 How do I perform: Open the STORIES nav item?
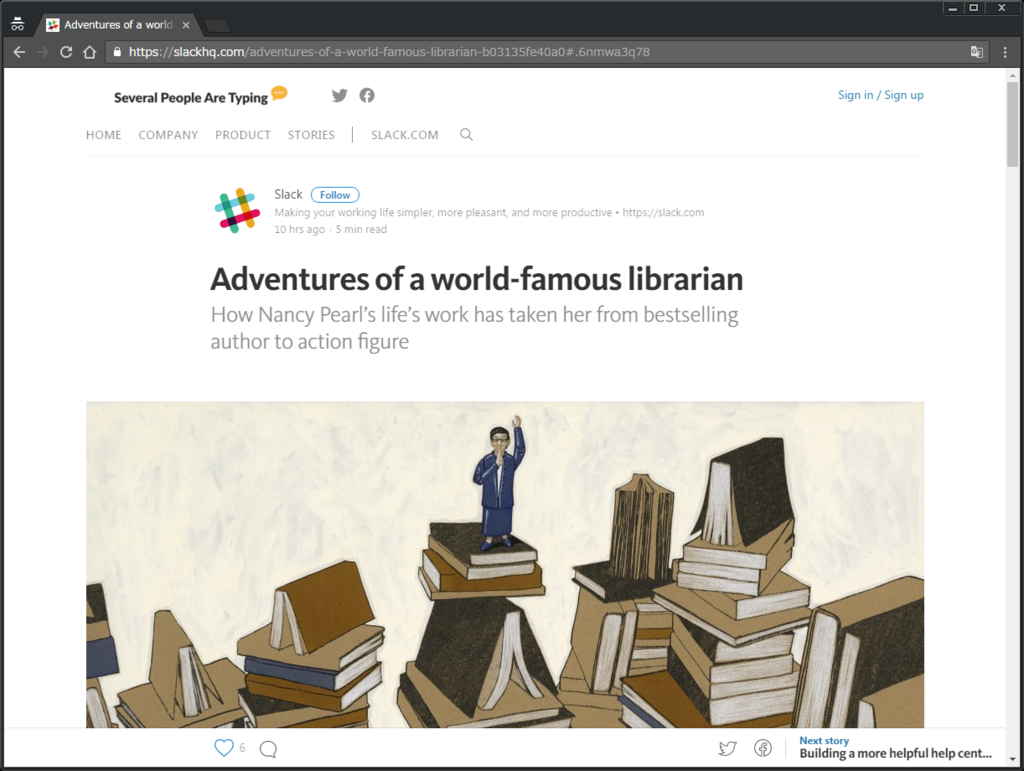311,135
